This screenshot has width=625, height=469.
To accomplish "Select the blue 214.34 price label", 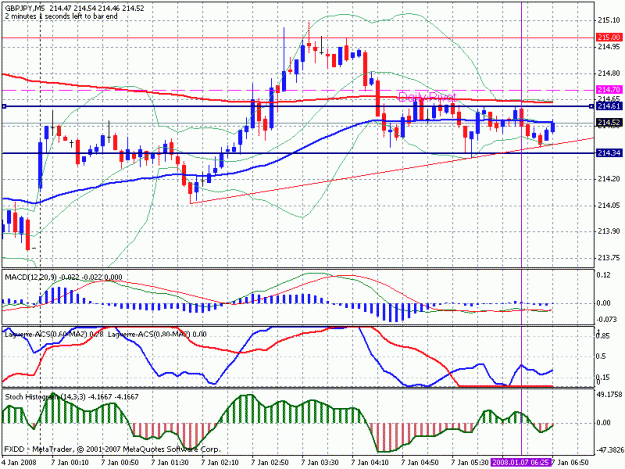I will coord(609,153).
